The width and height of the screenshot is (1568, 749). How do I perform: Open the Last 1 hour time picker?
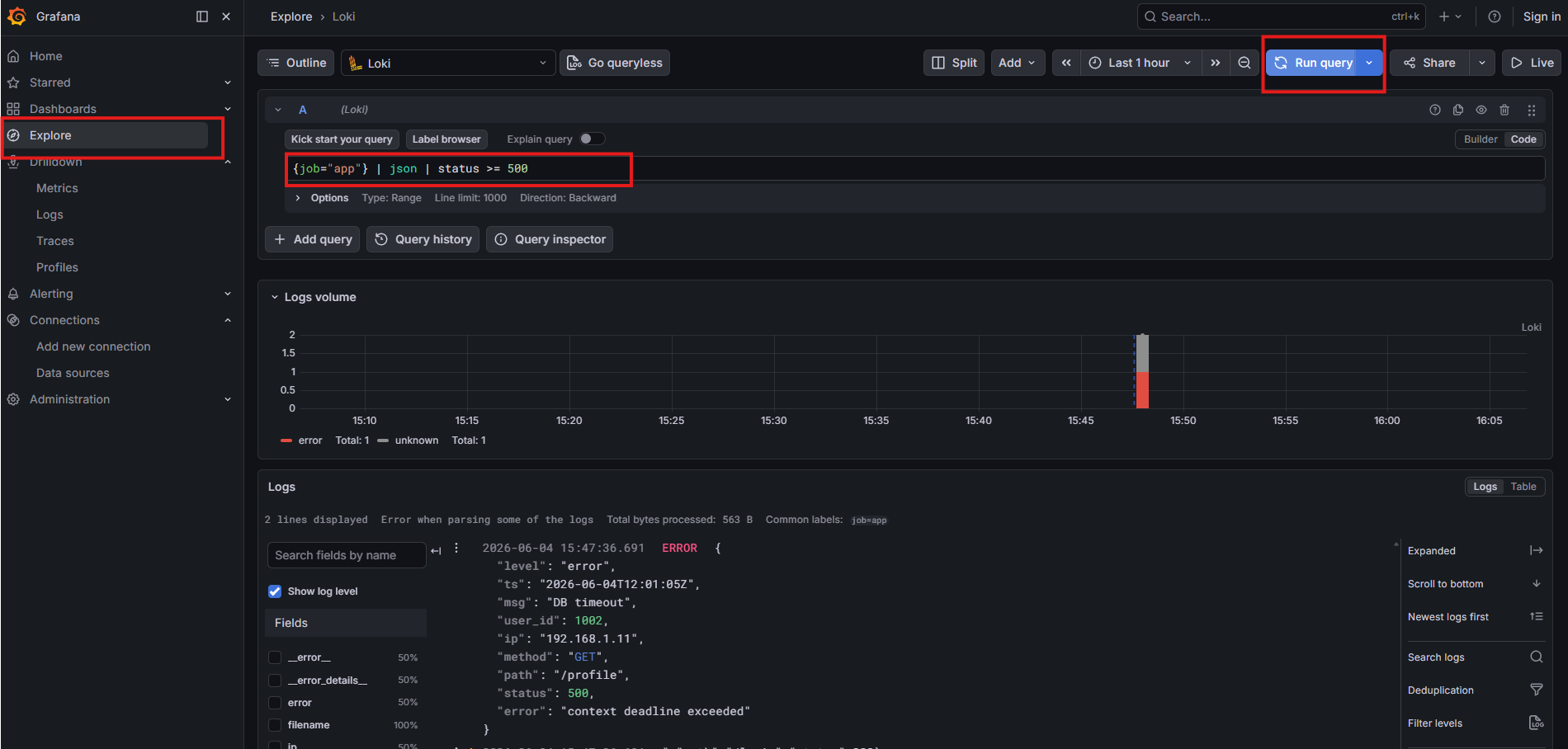point(1141,63)
